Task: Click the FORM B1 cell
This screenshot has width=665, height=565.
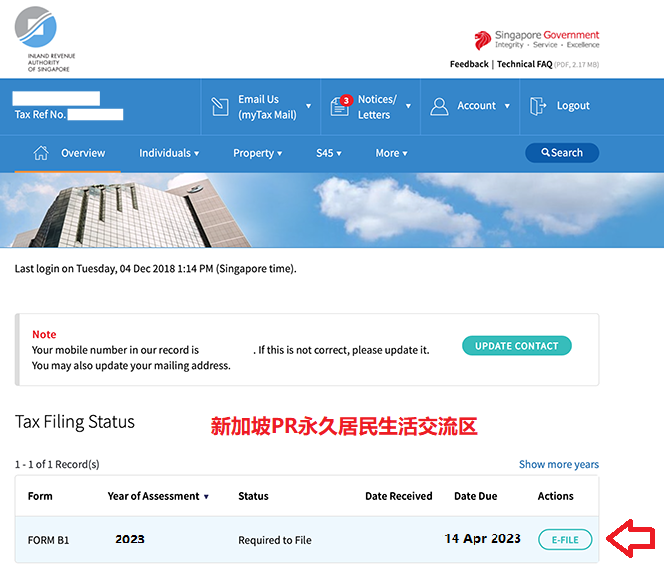Action: [48, 540]
